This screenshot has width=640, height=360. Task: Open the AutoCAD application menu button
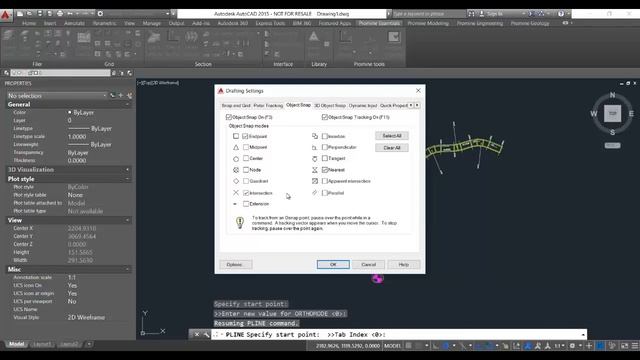click(5, 15)
